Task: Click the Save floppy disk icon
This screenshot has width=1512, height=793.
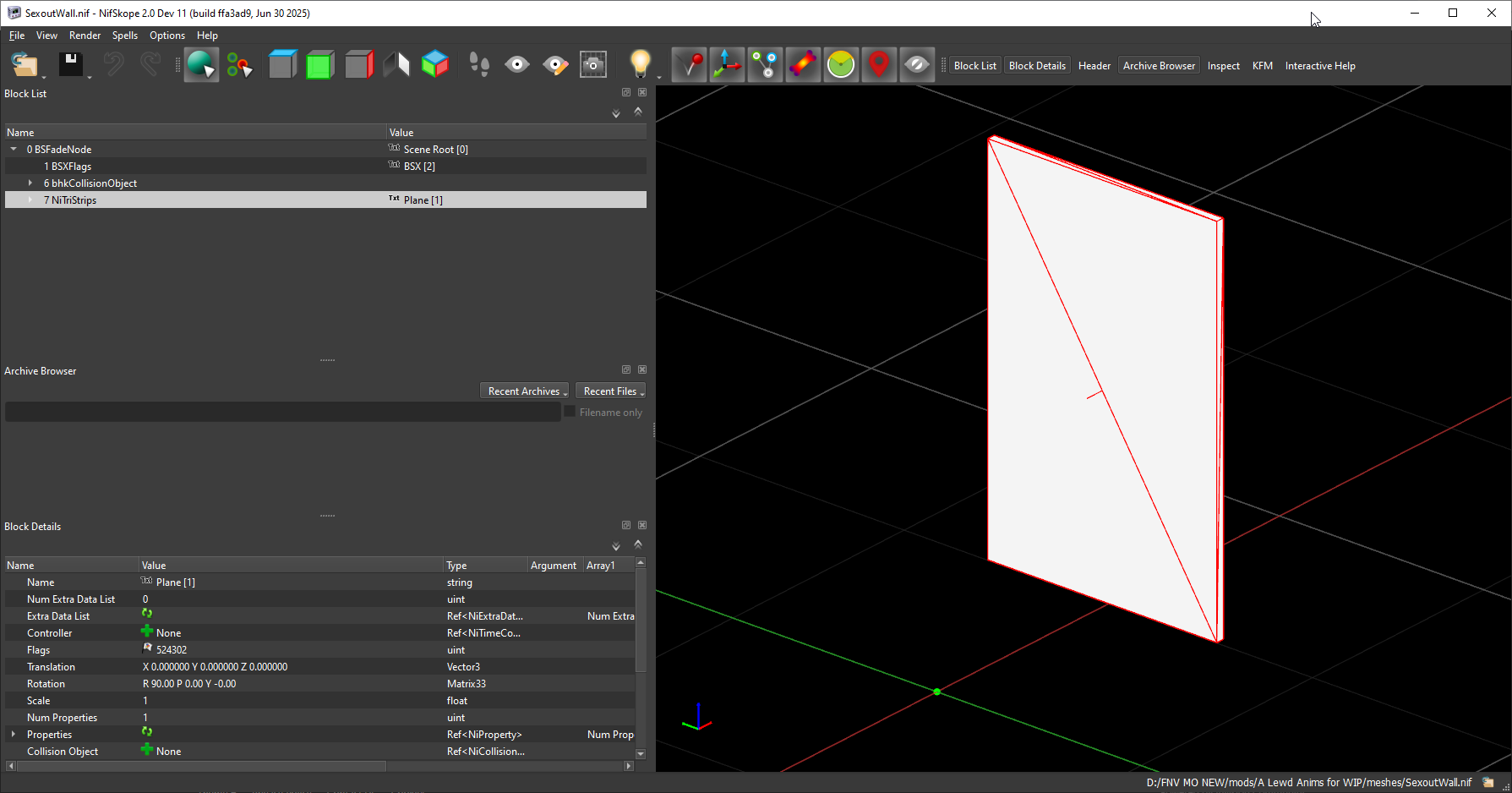Action: pos(71,65)
